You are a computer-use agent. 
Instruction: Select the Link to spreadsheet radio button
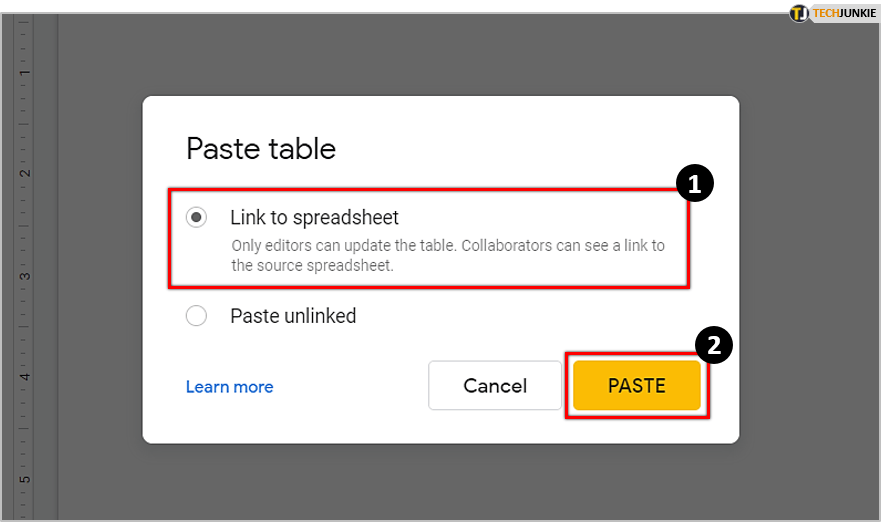click(197, 217)
